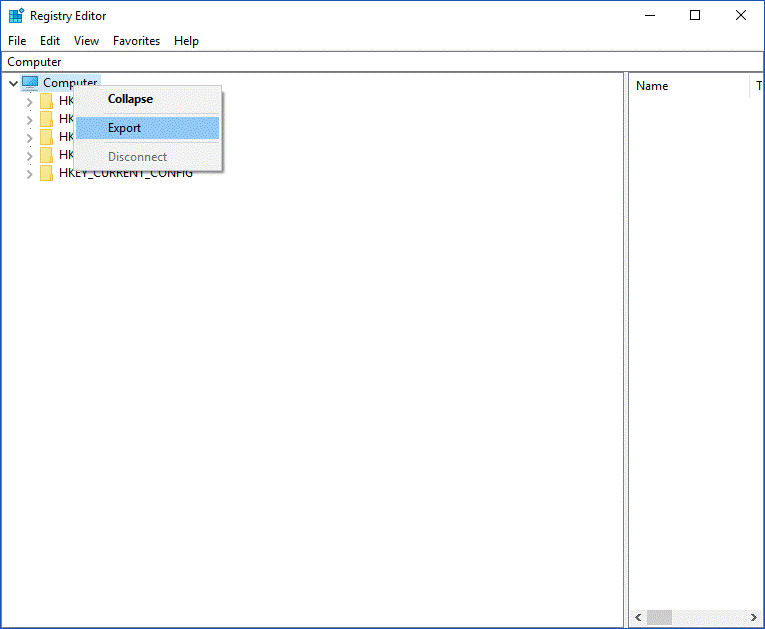The width and height of the screenshot is (765, 629).
Task: Click the address bar showing Computer
Action: 382,62
